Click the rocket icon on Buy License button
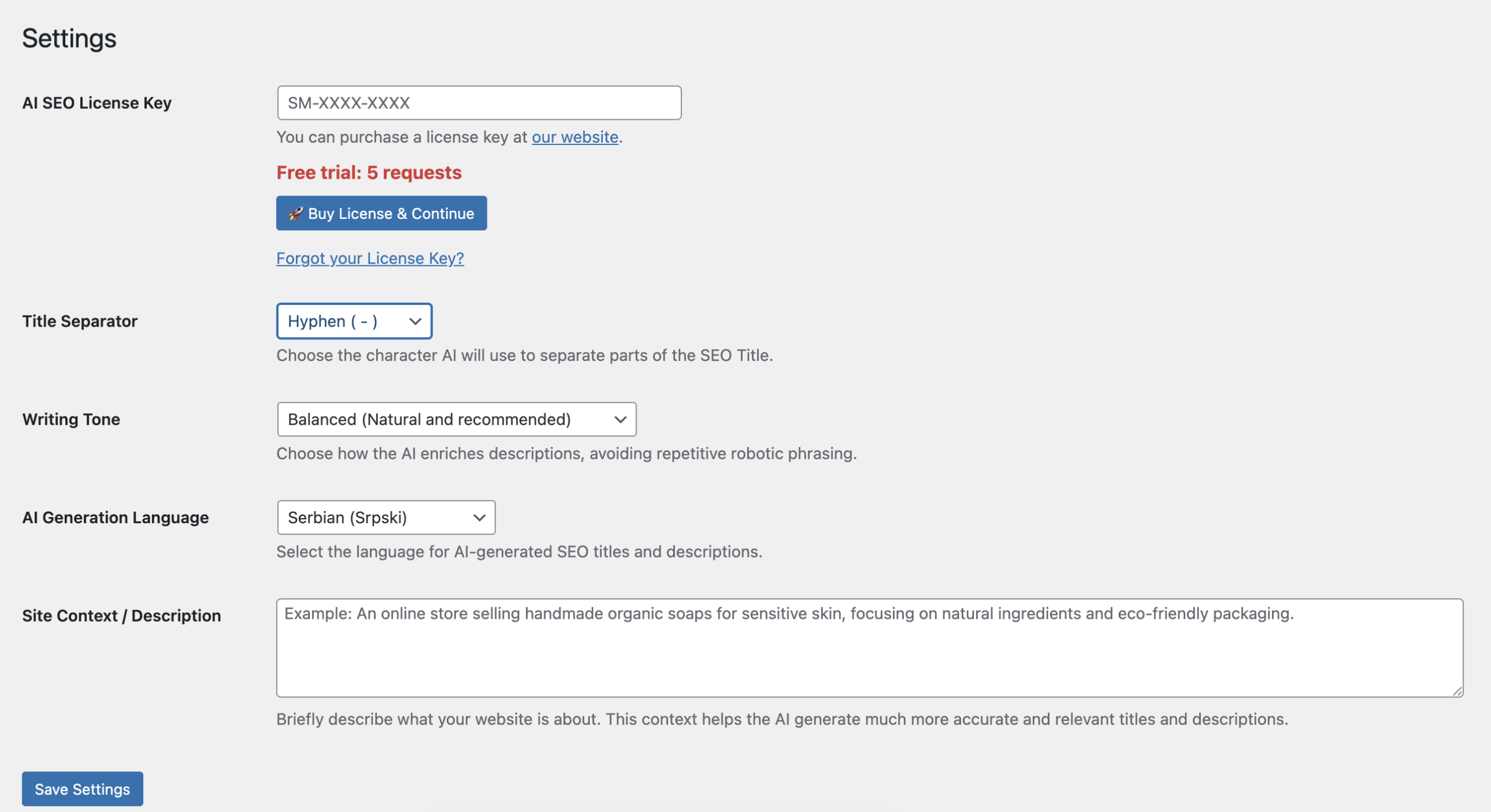Screen dimensions: 1491x812 [x=295, y=214]
